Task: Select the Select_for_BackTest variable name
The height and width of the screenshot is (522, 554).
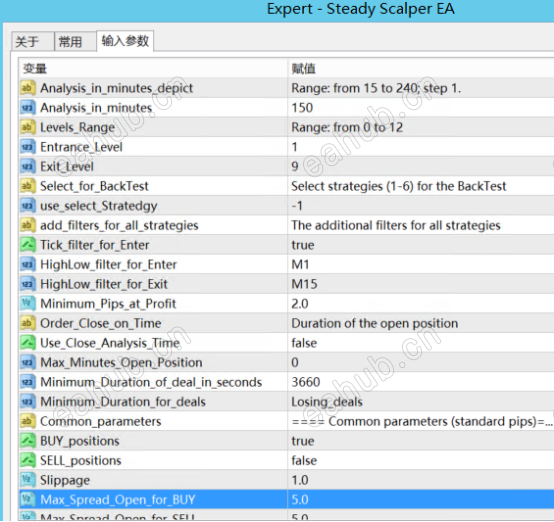Action: (x=94, y=186)
